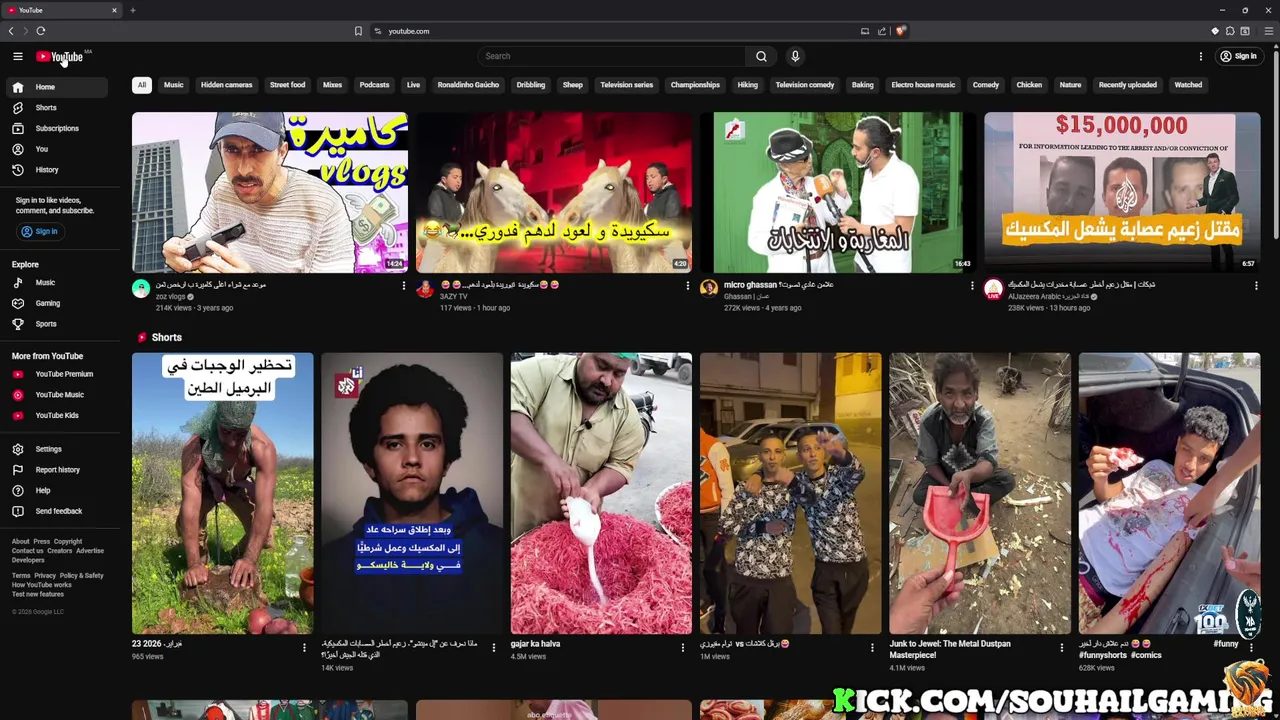Open the options menu for the micro ghassan video

(972, 286)
